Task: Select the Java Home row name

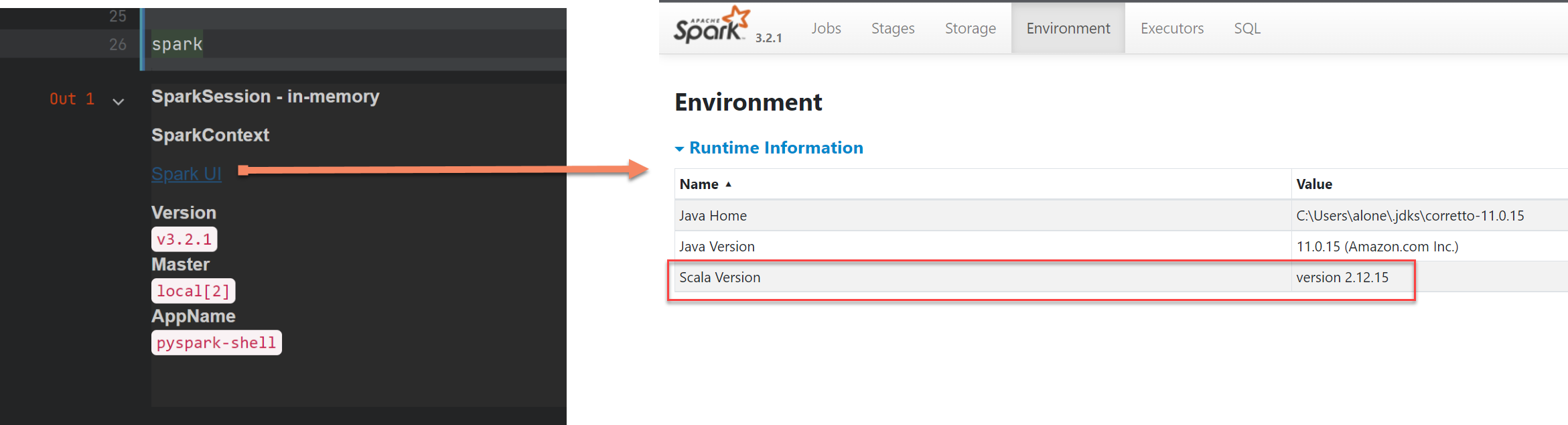Action: pos(713,216)
